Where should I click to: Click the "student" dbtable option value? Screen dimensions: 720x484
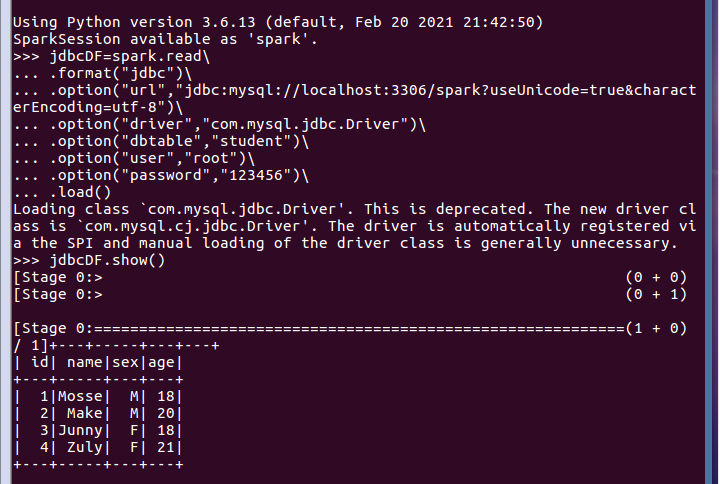(x=247, y=141)
